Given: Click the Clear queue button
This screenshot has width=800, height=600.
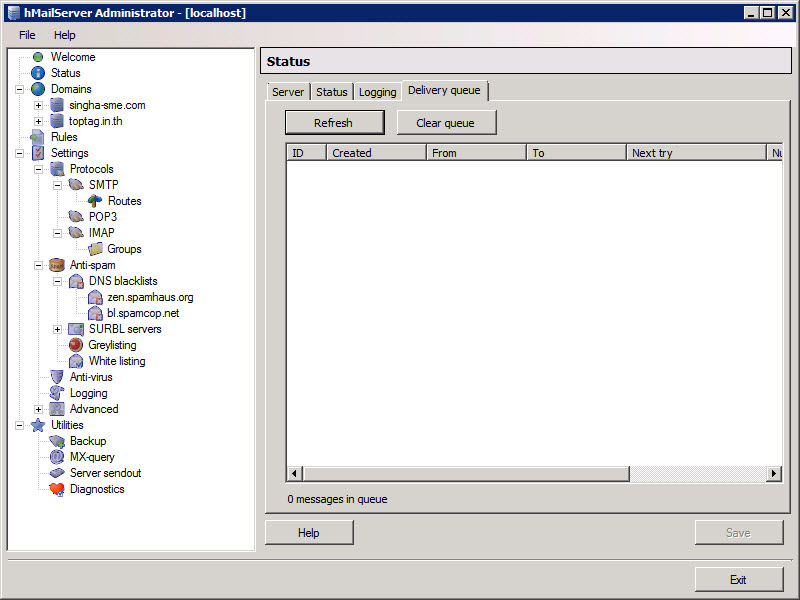Looking at the screenshot, I should (x=446, y=123).
